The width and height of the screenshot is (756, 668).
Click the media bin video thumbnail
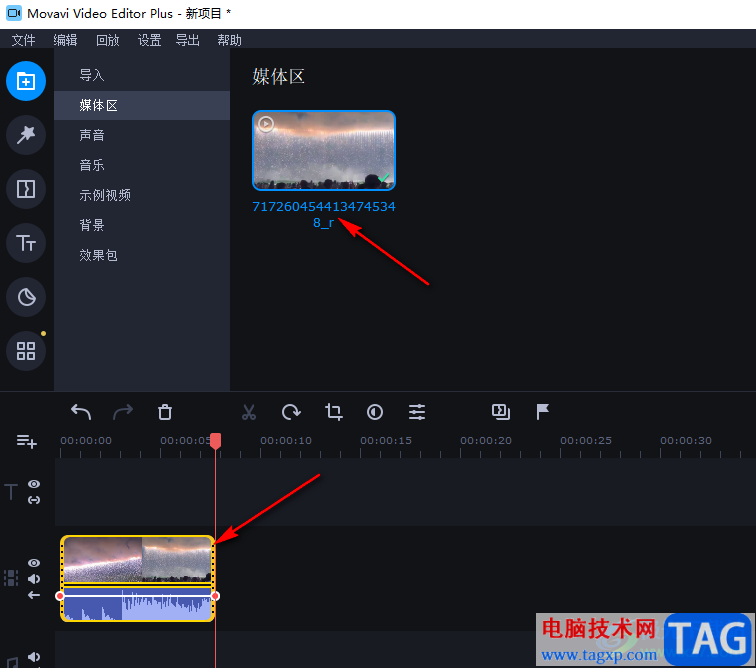tap(324, 150)
